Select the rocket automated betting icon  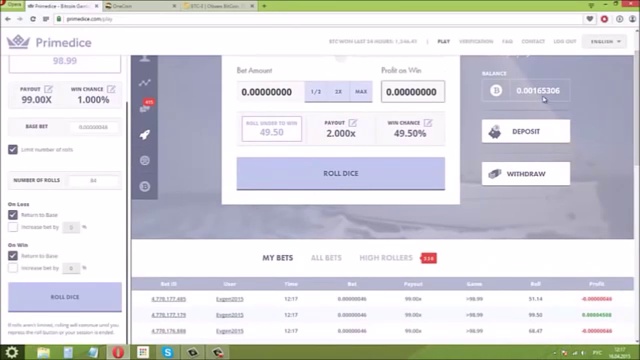[144, 134]
